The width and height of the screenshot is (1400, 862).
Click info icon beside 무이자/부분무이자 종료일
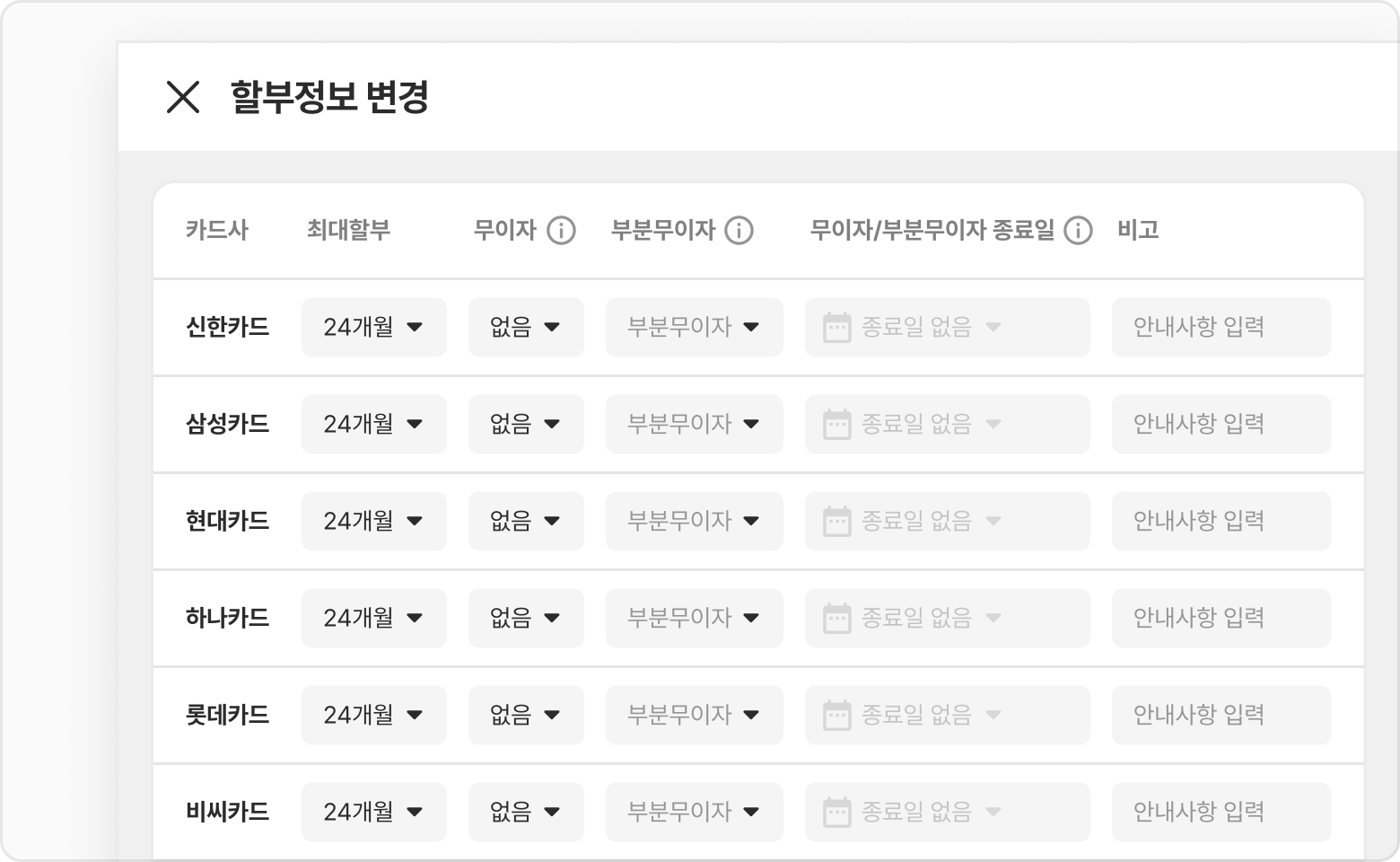coord(1078,231)
